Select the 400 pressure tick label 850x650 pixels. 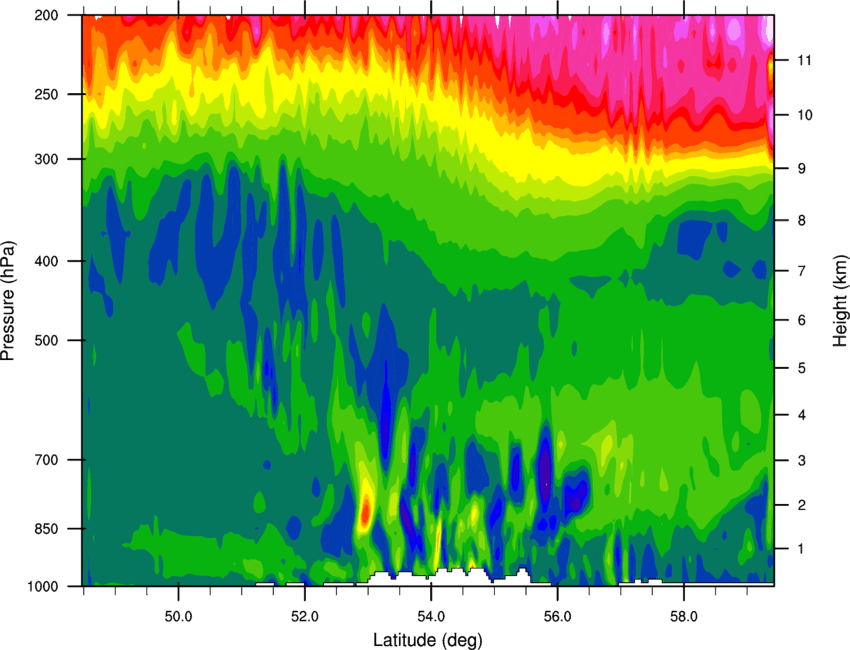pyautogui.click(x=47, y=261)
